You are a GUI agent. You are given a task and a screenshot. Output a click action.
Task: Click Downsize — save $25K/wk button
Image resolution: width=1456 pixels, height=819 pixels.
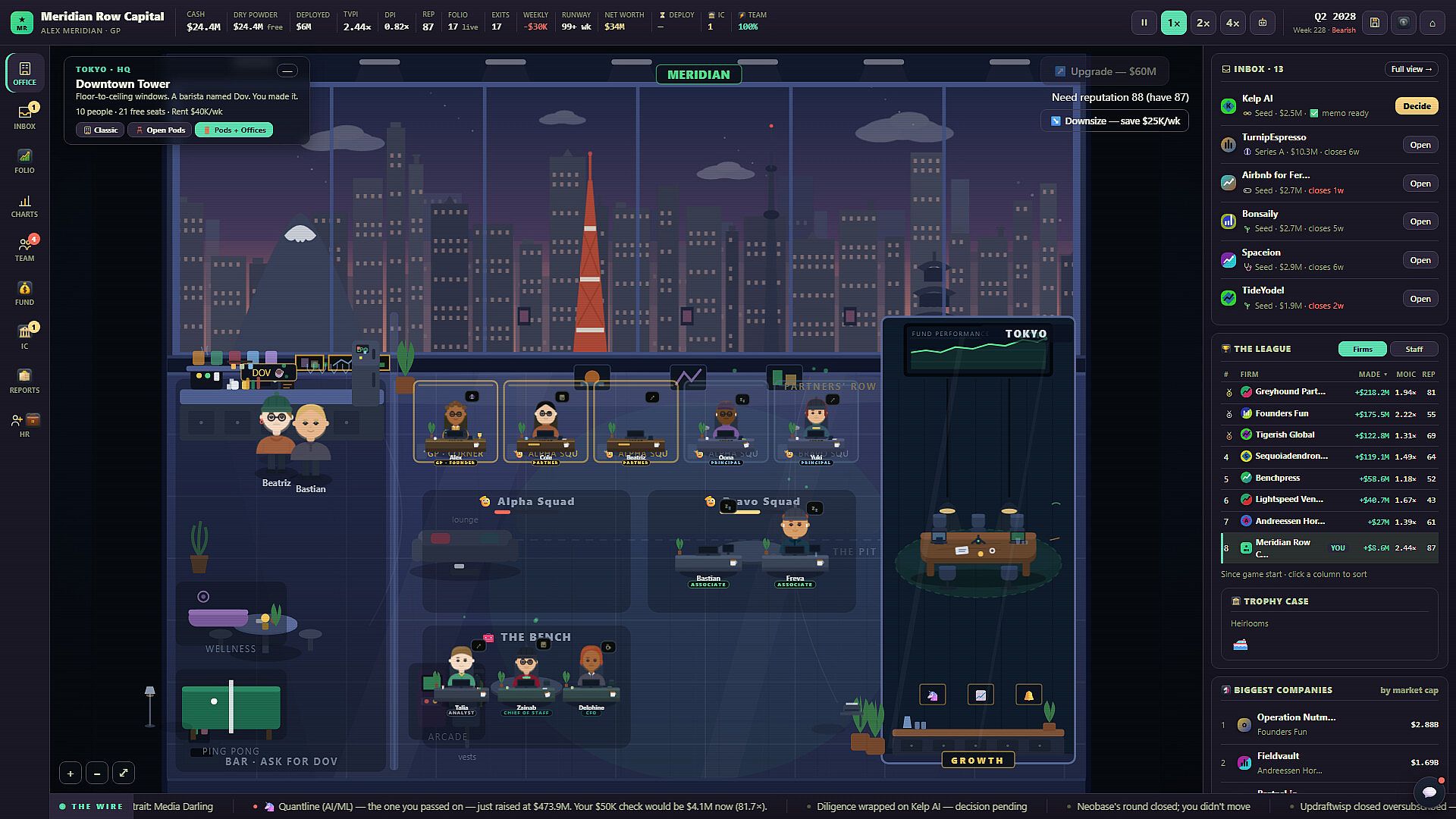(x=1115, y=121)
